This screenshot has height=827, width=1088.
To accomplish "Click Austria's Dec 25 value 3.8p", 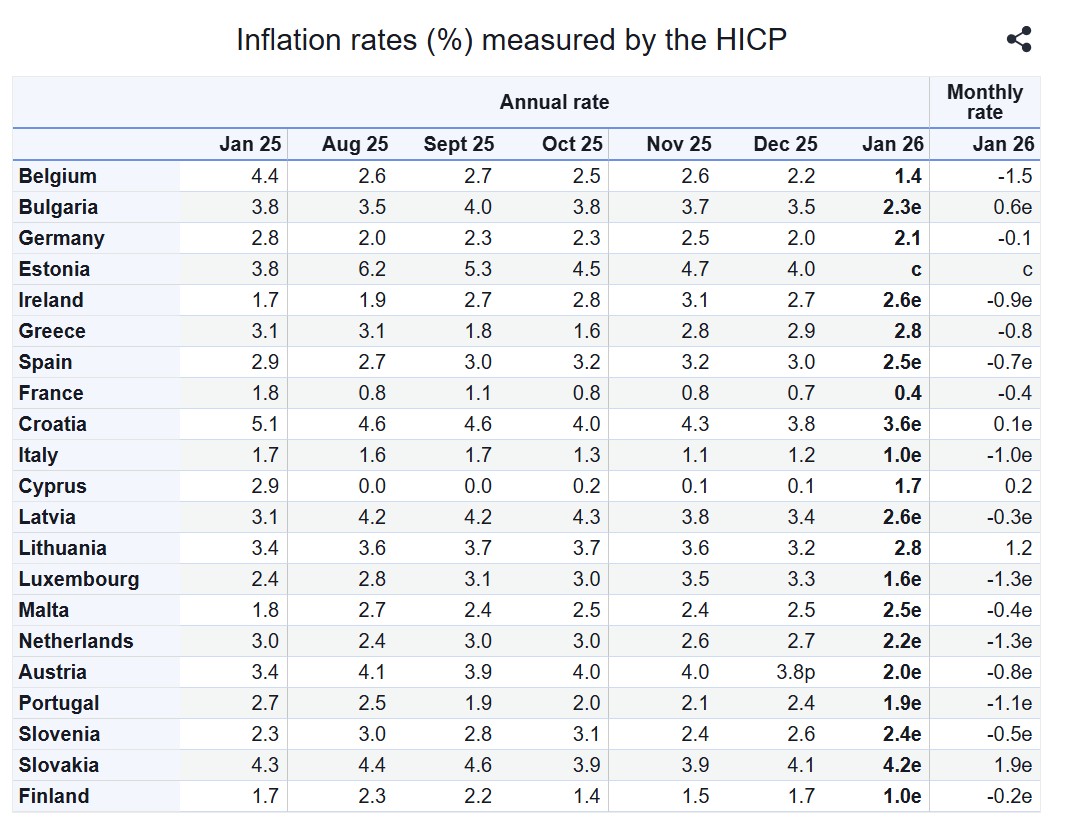I will click(x=796, y=672).
